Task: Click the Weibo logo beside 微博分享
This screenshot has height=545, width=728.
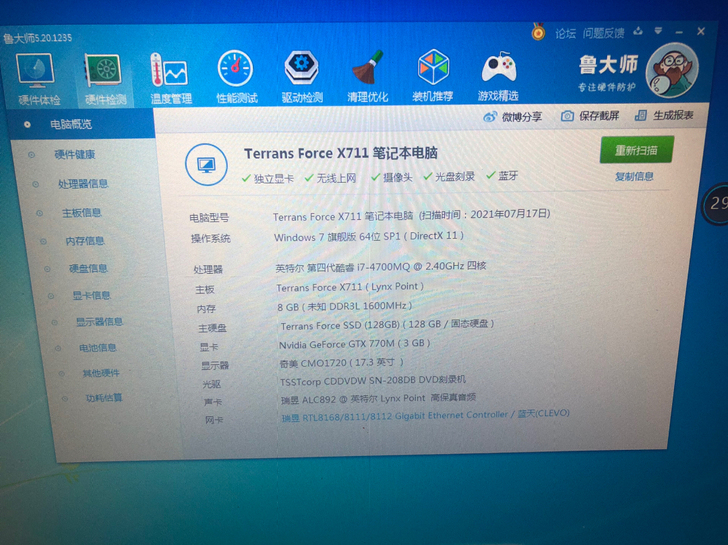Action: 490,117
